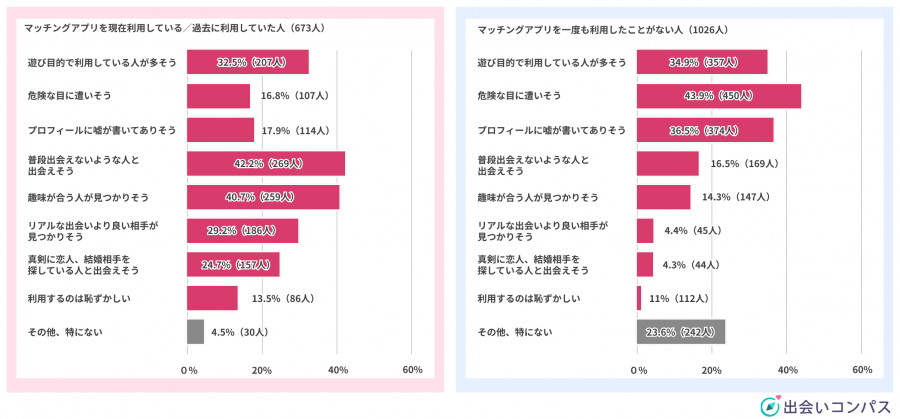900x419 pixels.
Task: Select the 29.2% (186人) bar
Action: click(x=243, y=231)
